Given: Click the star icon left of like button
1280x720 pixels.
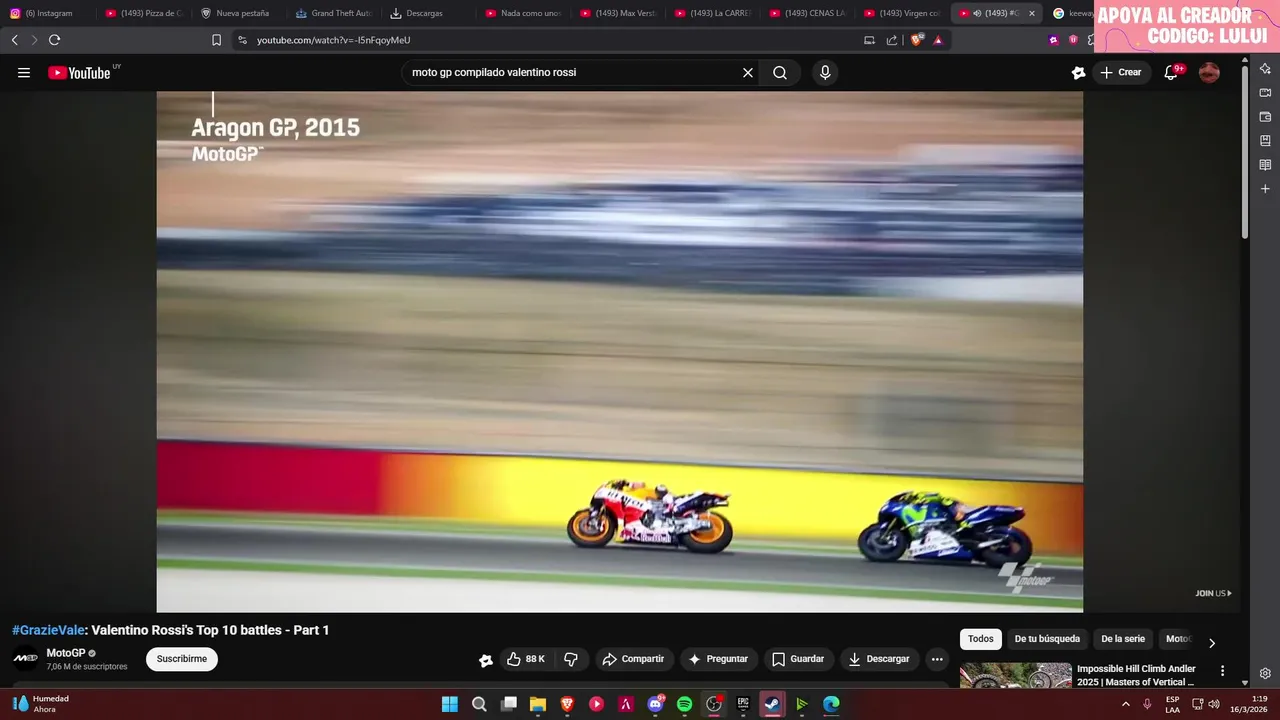Looking at the screenshot, I should 486,660.
